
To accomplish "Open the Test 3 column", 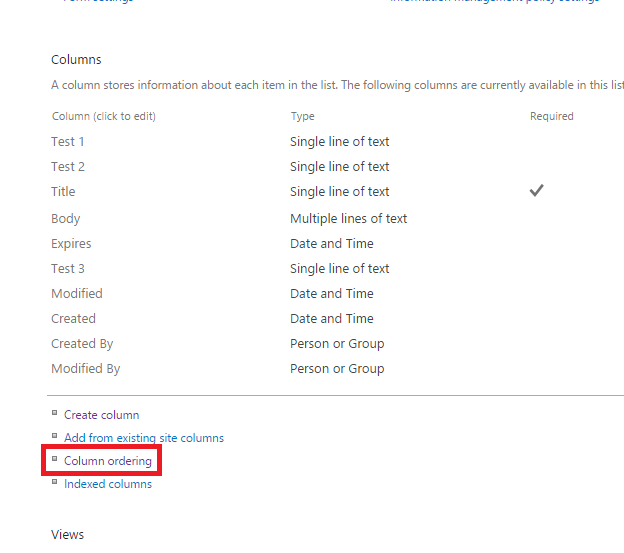I will coord(68,269).
